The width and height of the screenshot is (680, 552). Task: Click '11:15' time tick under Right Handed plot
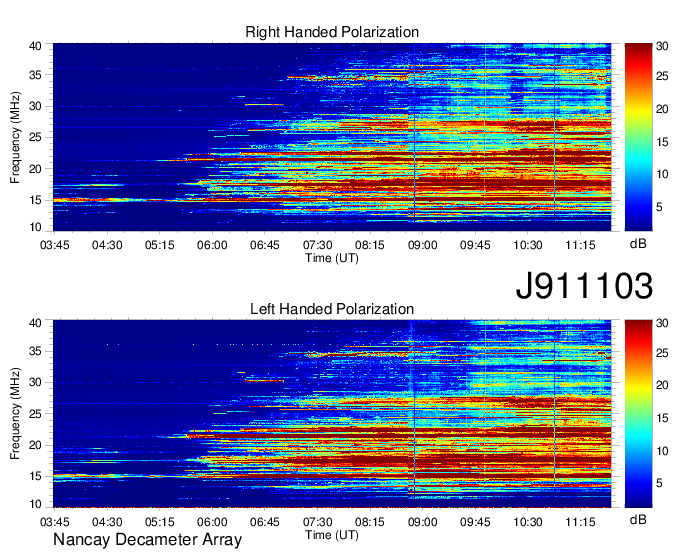(x=581, y=245)
